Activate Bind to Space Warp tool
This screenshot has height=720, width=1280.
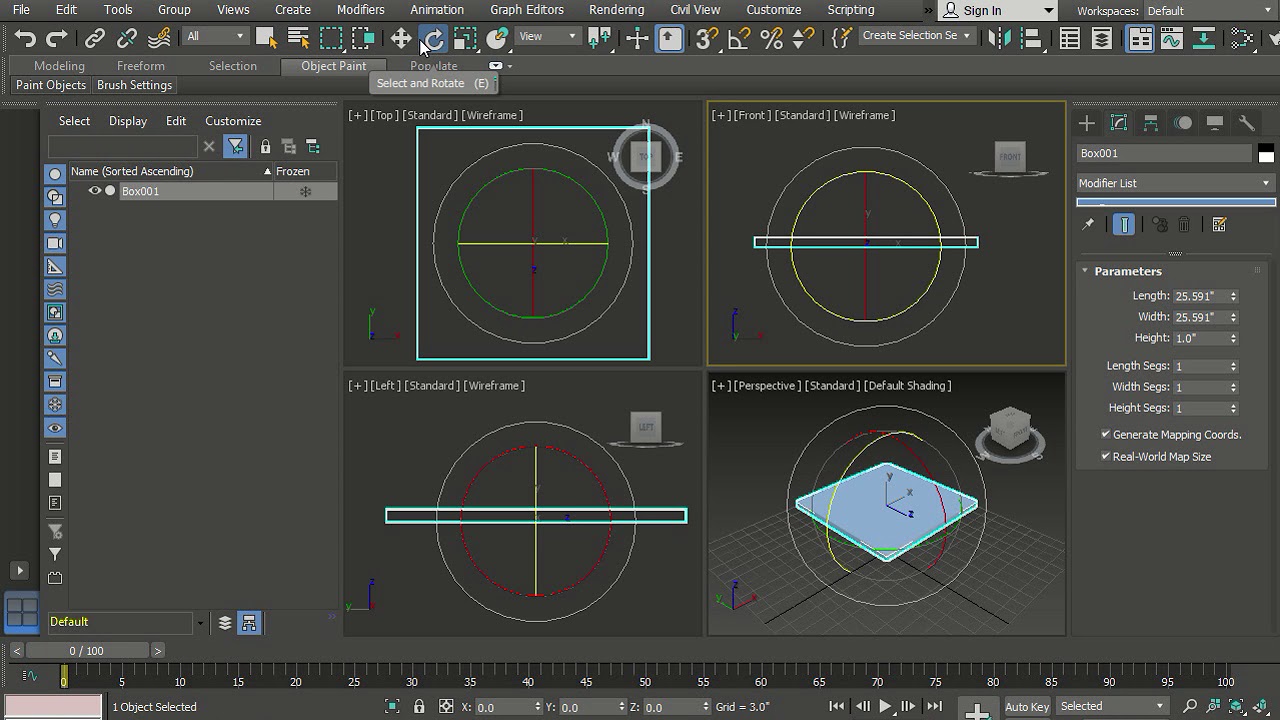pos(159,38)
